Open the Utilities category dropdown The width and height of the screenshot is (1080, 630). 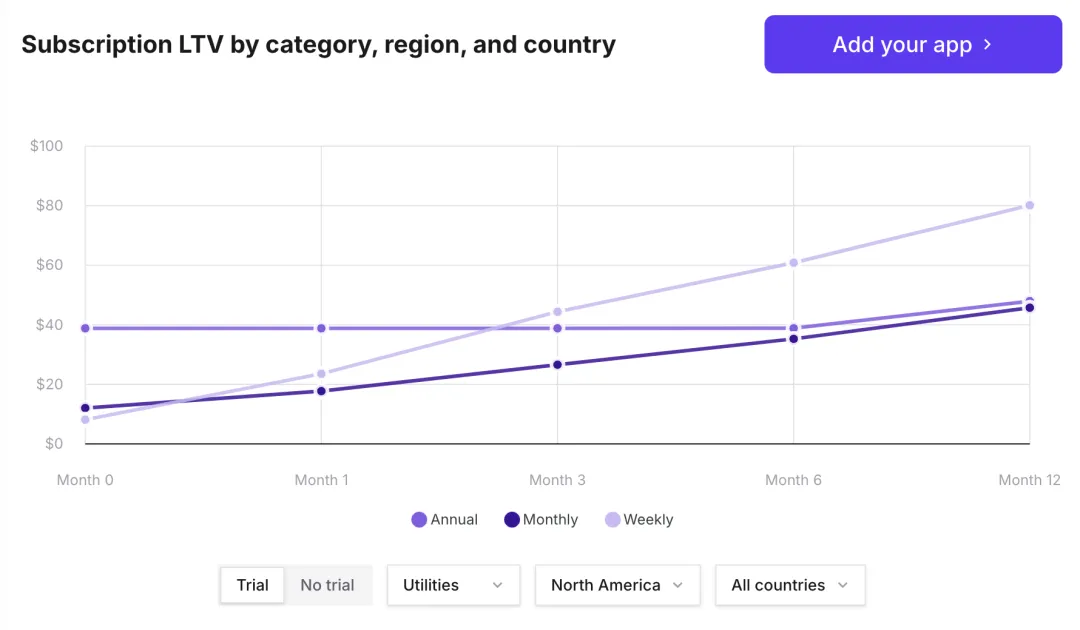453,585
